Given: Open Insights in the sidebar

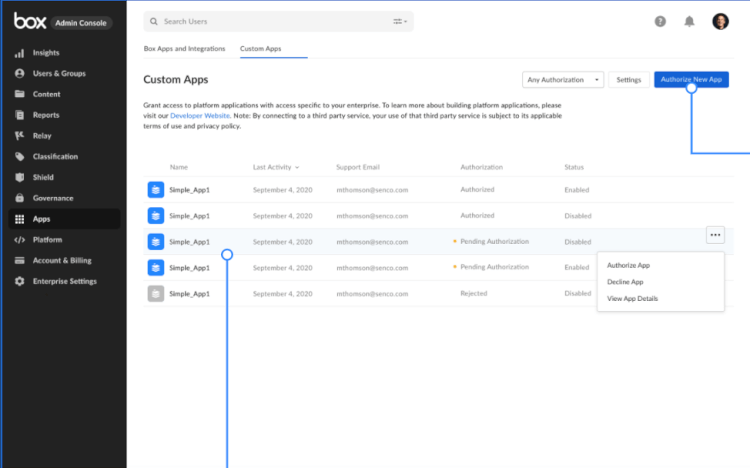Looking at the screenshot, I should [x=46, y=53].
